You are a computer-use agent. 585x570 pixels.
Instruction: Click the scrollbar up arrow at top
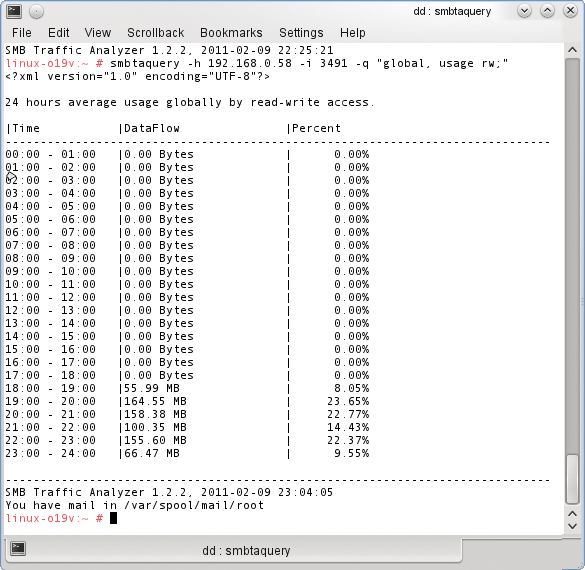click(x=572, y=50)
